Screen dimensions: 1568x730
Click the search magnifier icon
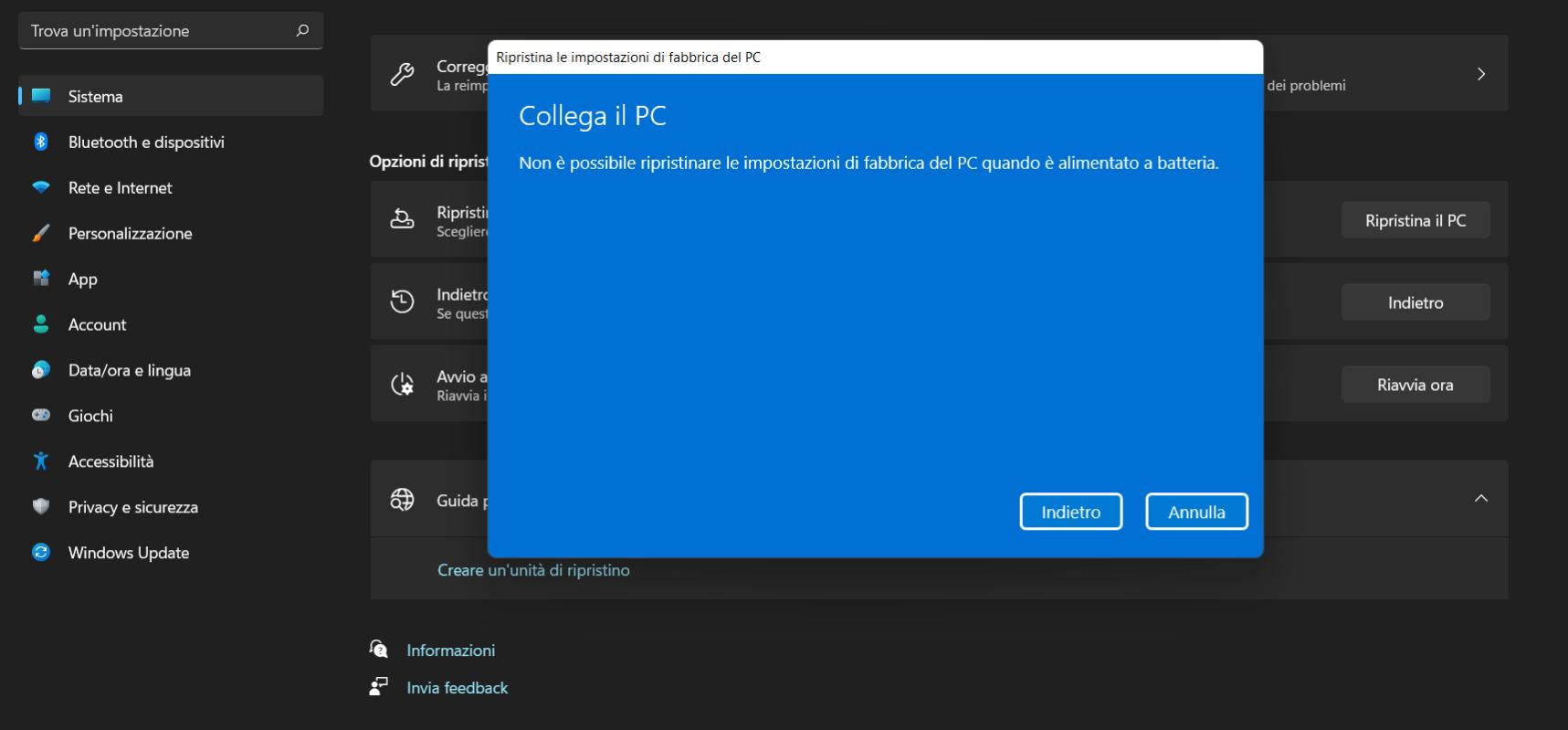(x=302, y=30)
